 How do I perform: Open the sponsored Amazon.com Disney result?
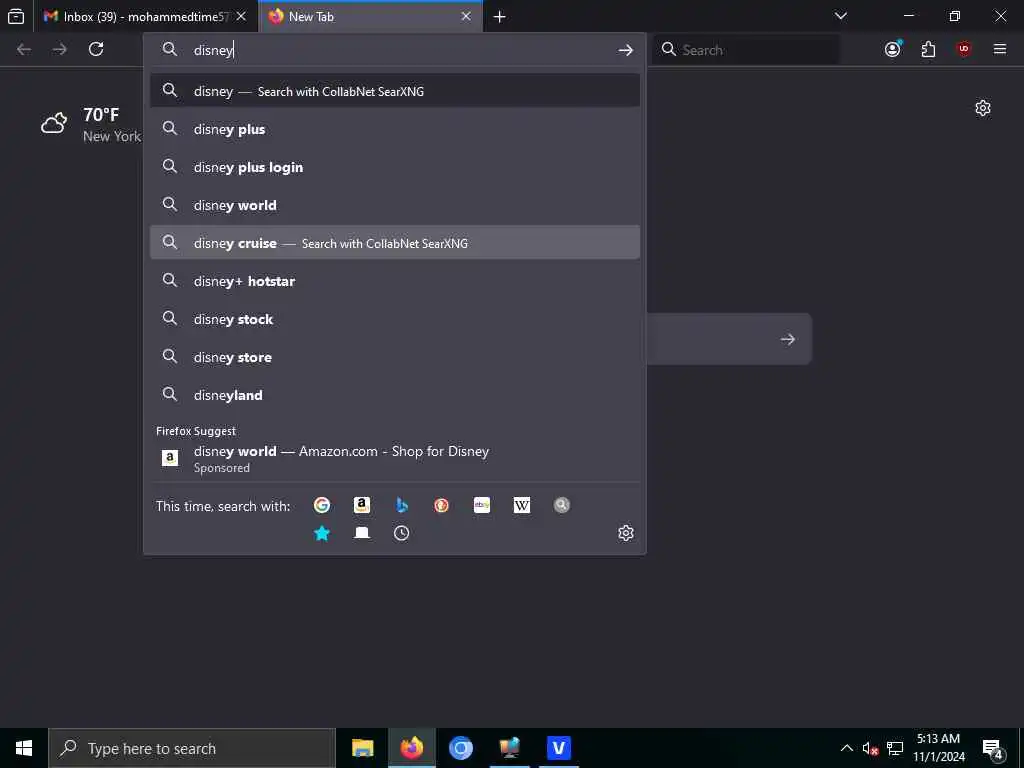[394, 458]
